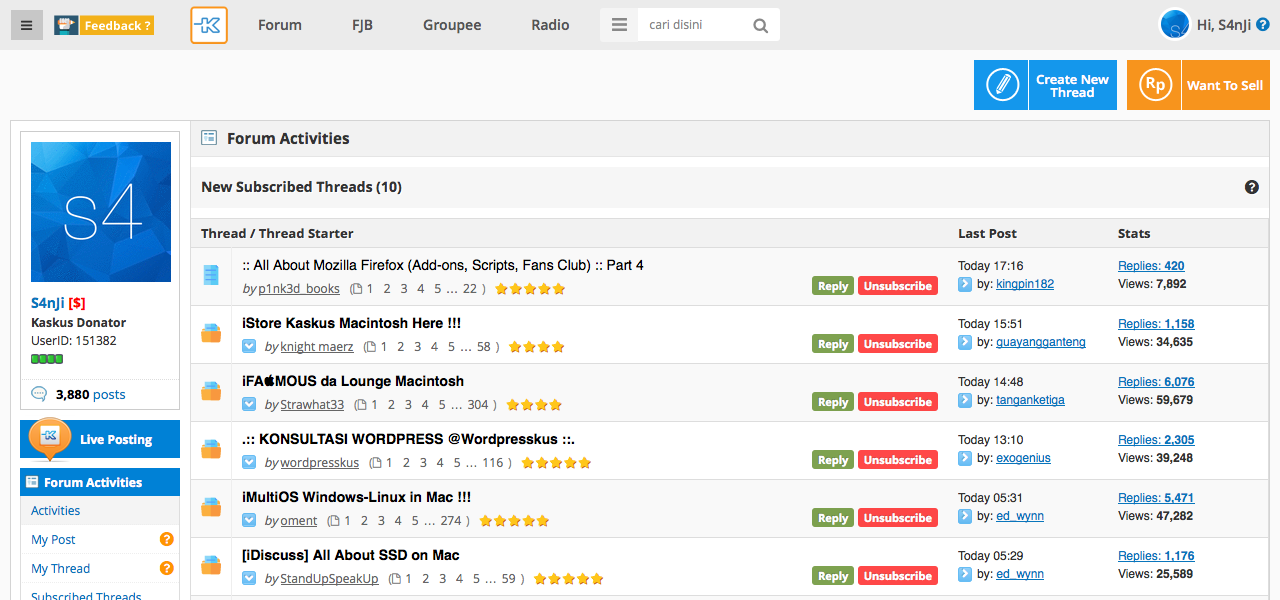
Task: Unsubscribe from the Mozilla Firefox thread
Action: (897, 286)
